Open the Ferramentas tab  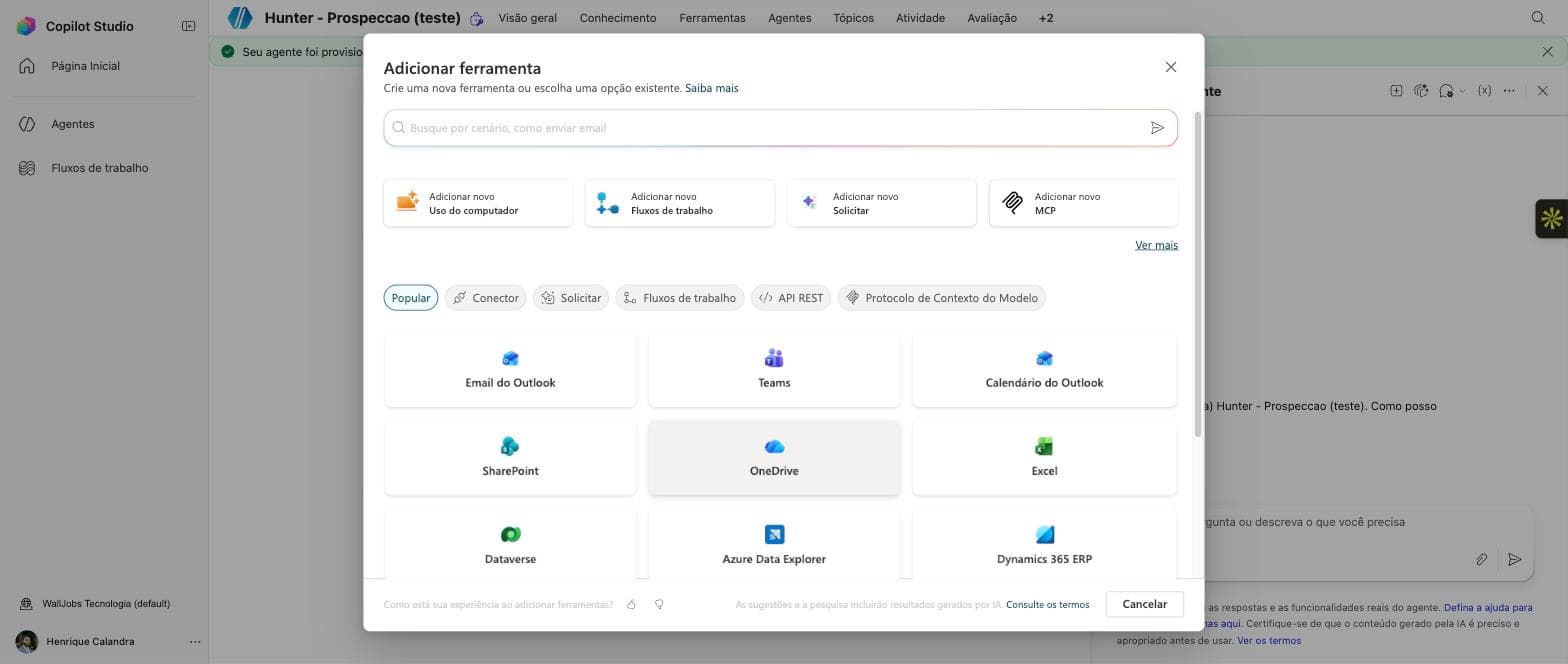tap(712, 18)
